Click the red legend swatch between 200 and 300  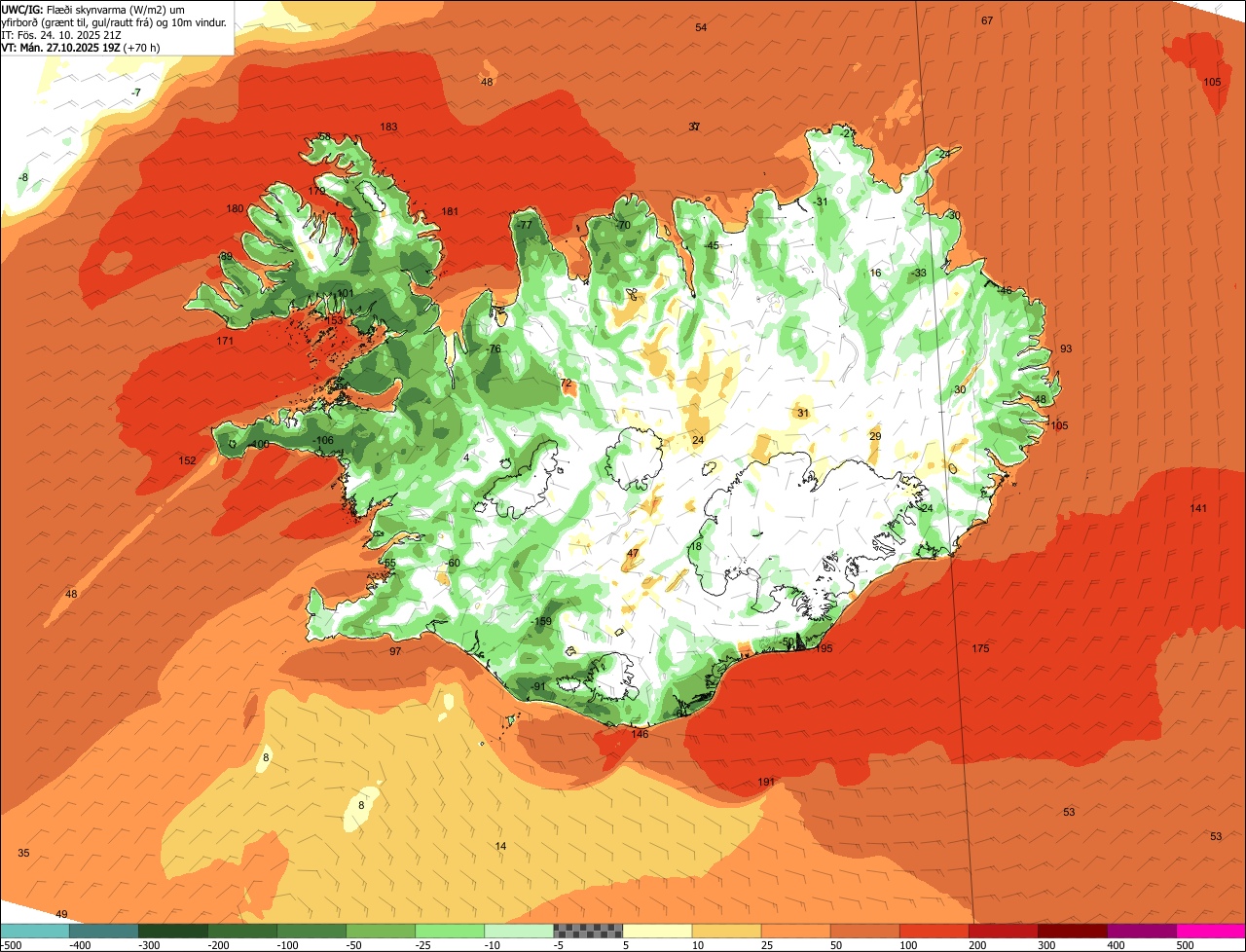[1003, 931]
